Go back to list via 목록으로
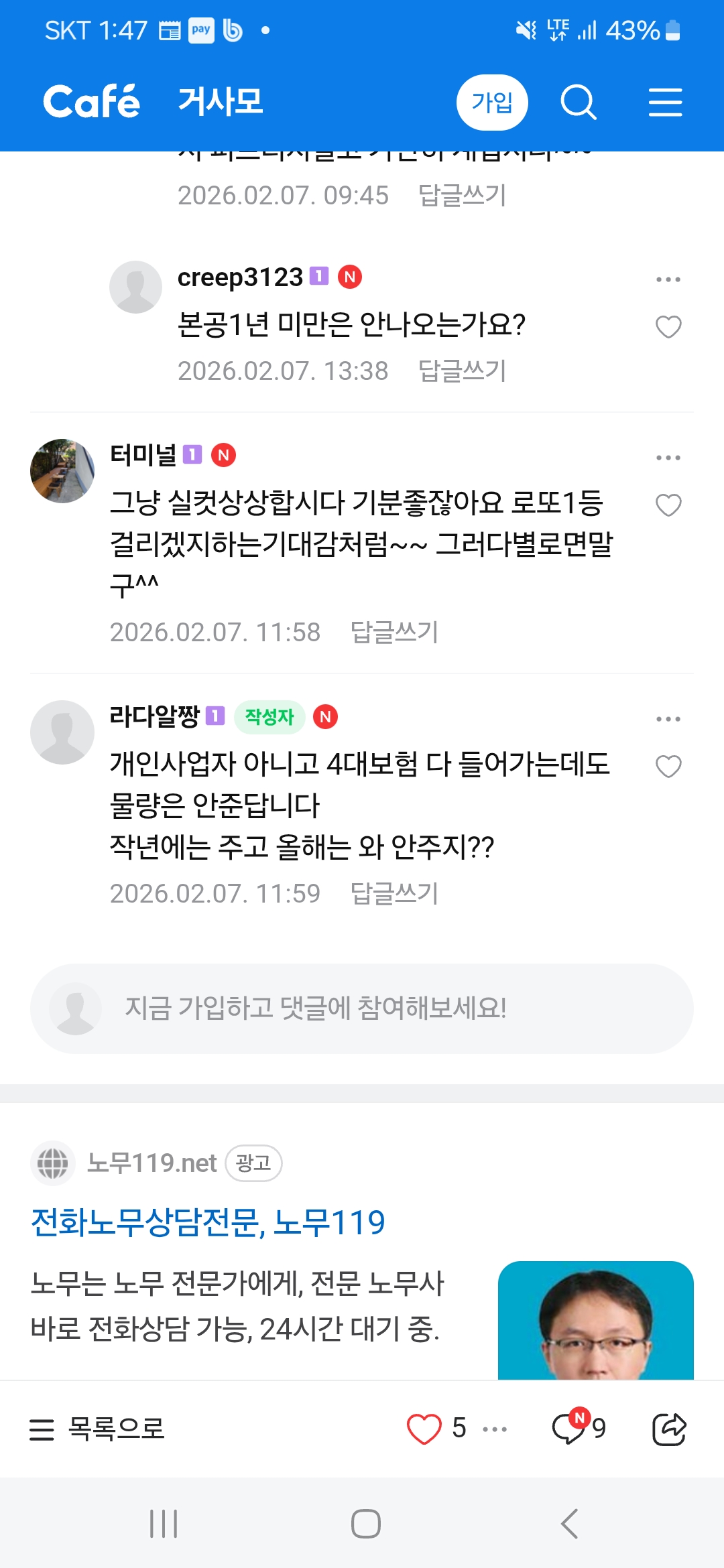Image resolution: width=724 pixels, height=1568 pixels. (98, 1429)
